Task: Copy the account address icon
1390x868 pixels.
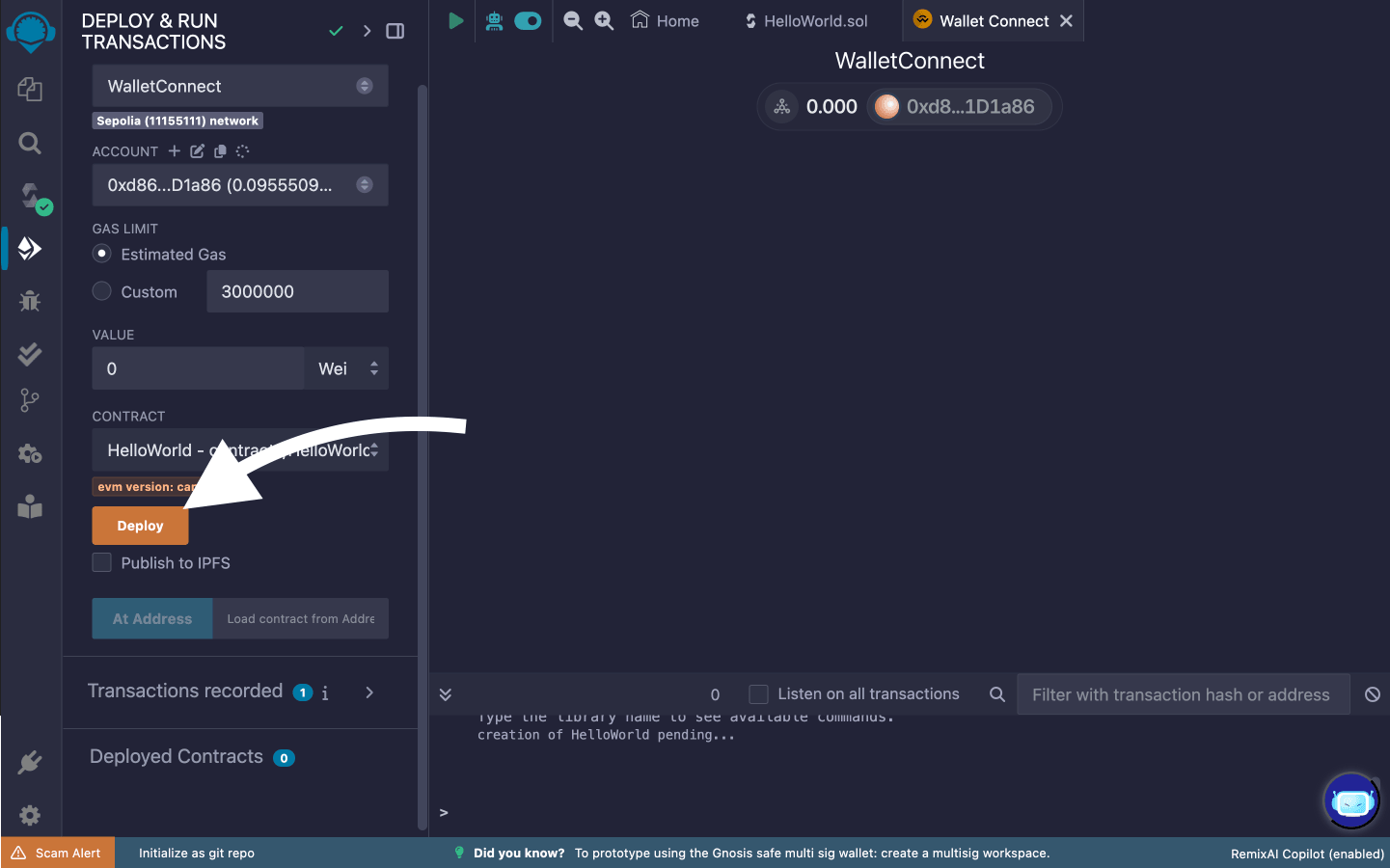Action: (x=220, y=151)
